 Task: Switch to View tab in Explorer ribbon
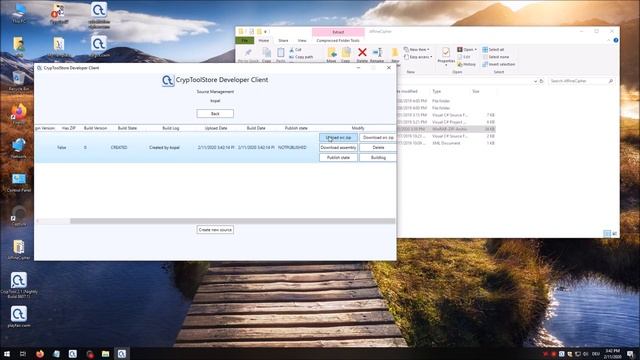[302, 40]
